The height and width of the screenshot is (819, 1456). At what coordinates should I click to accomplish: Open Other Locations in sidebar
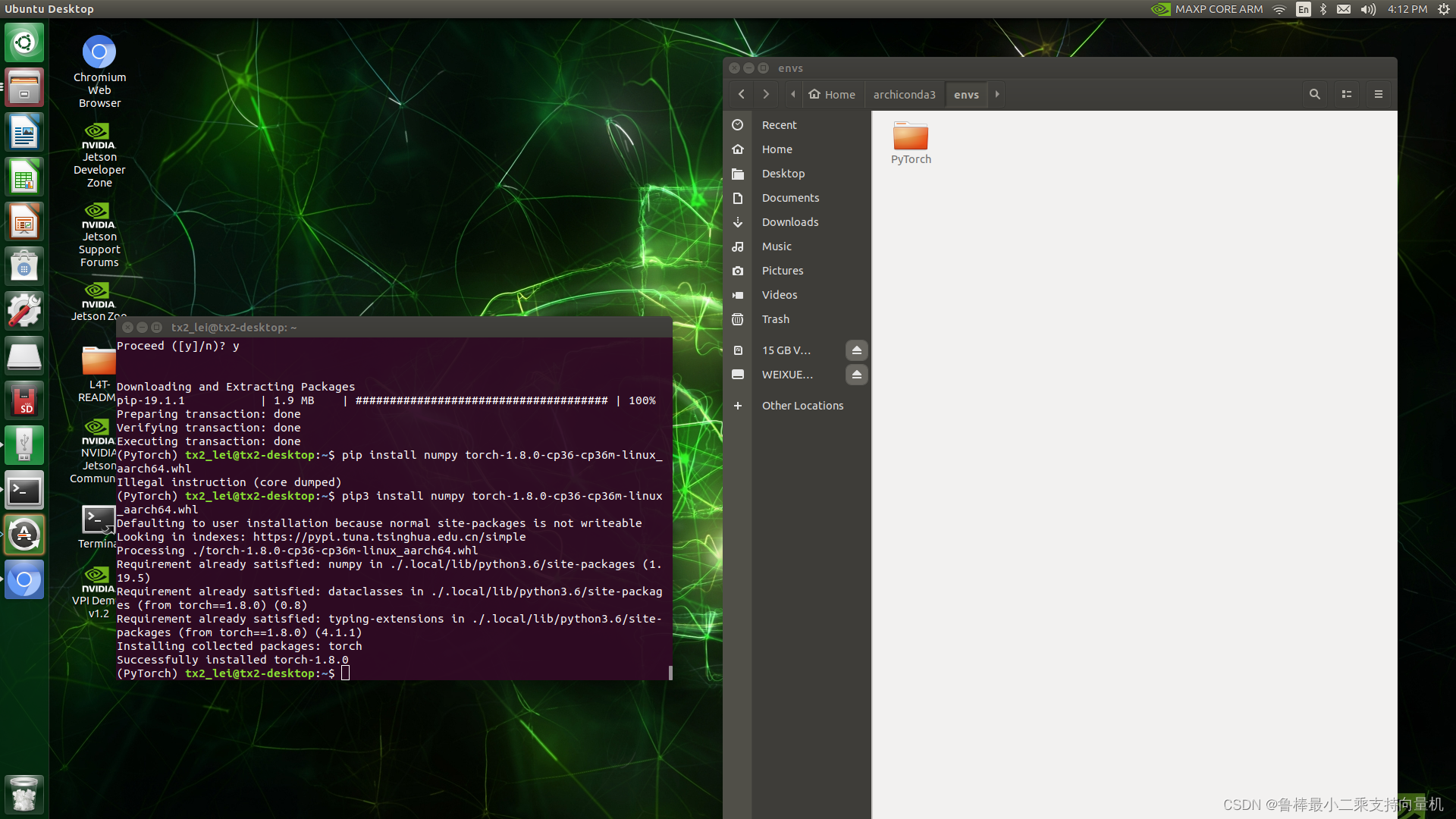click(x=802, y=406)
